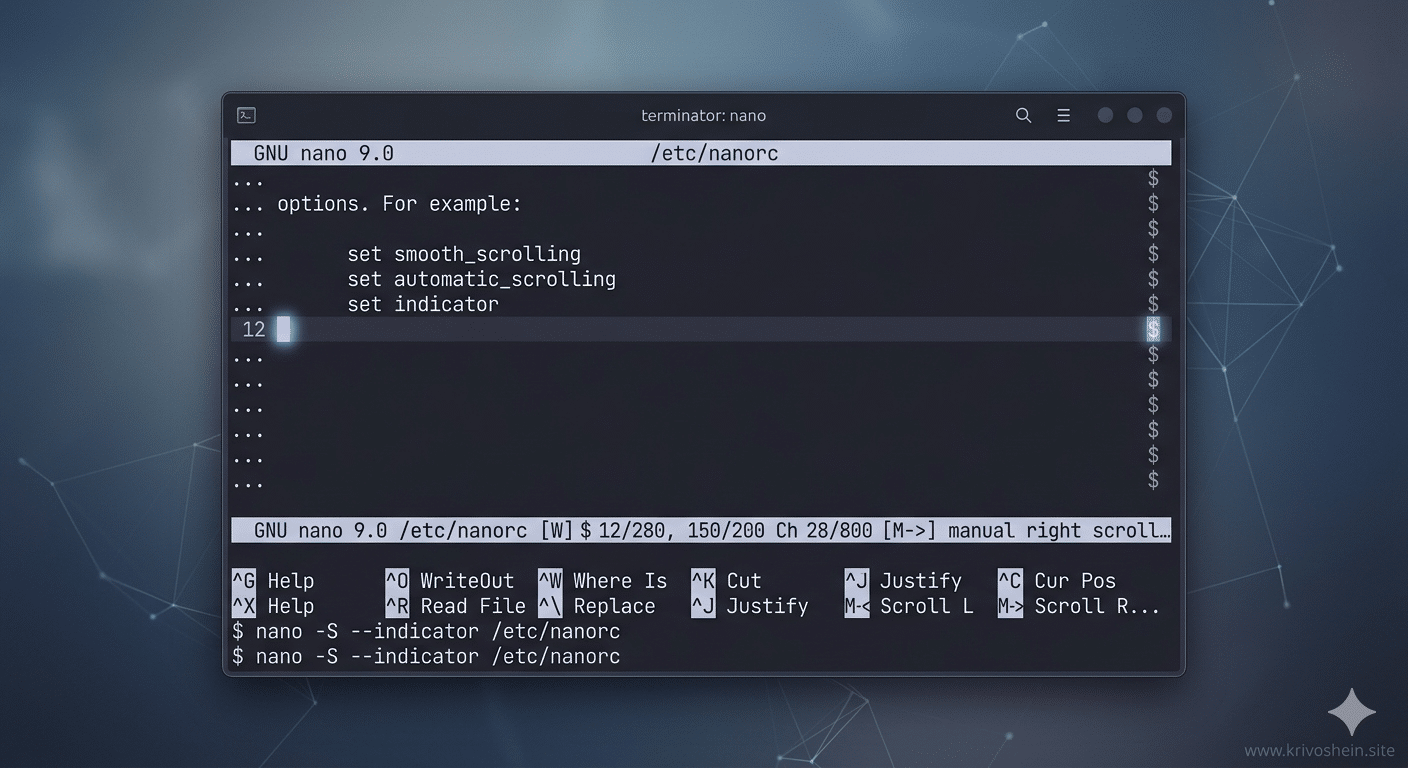Click the [W] flag in the status bar
The image size is (1408, 768).
556,531
